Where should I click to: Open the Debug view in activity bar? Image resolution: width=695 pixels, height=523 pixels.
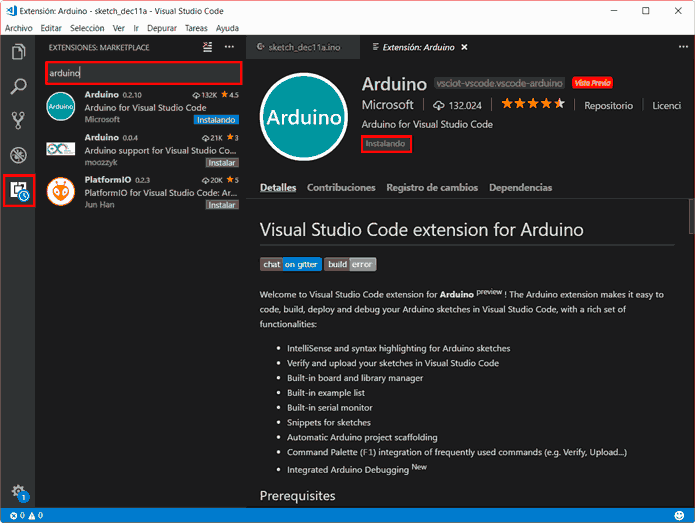[x=18, y=155]
